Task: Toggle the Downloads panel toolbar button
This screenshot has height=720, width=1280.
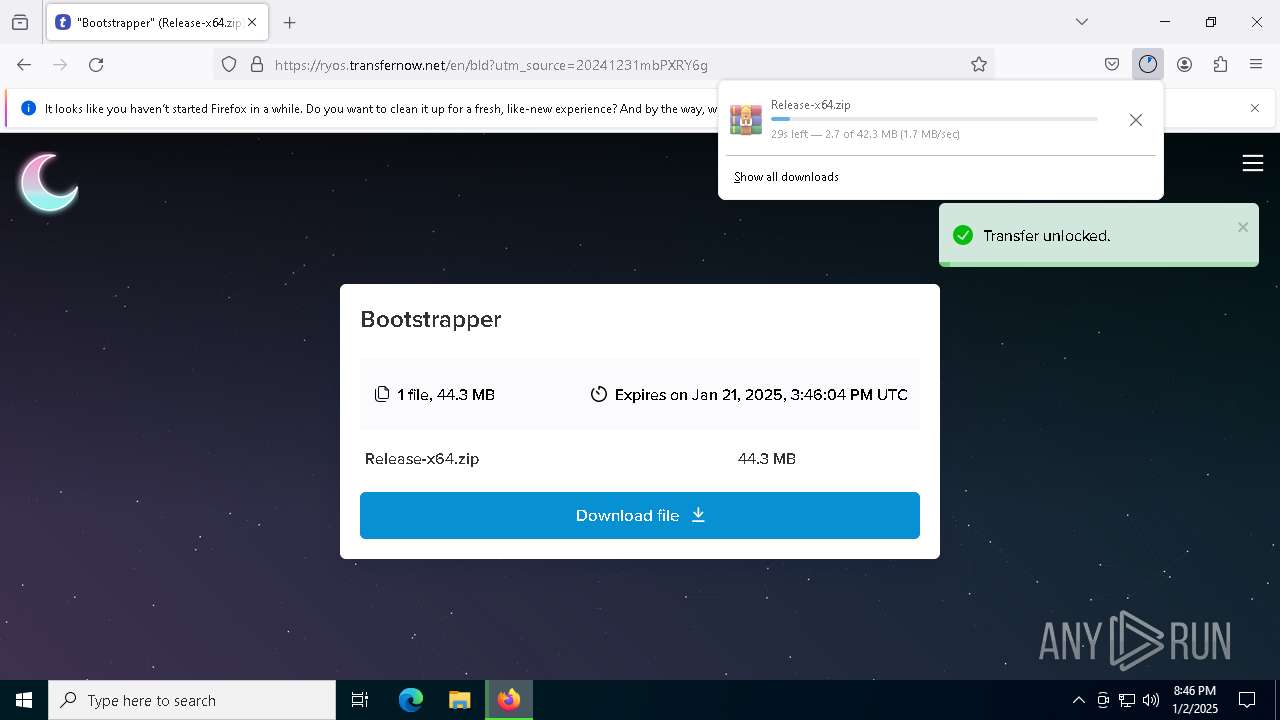Action: [x=1148, y=64]
